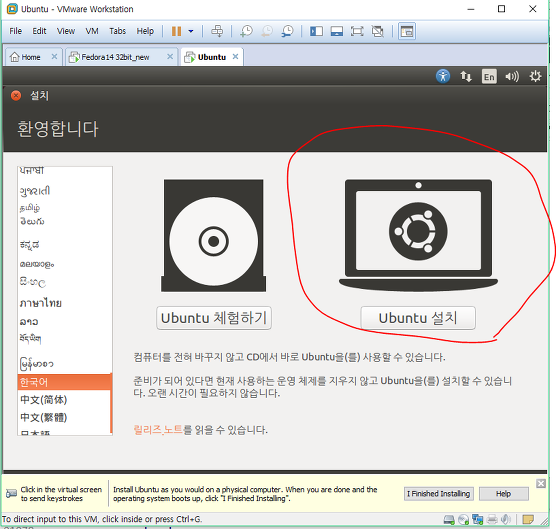Take a snapshot of this VM
The width and height of the screenshot is (556, 529).
[246, 31]
